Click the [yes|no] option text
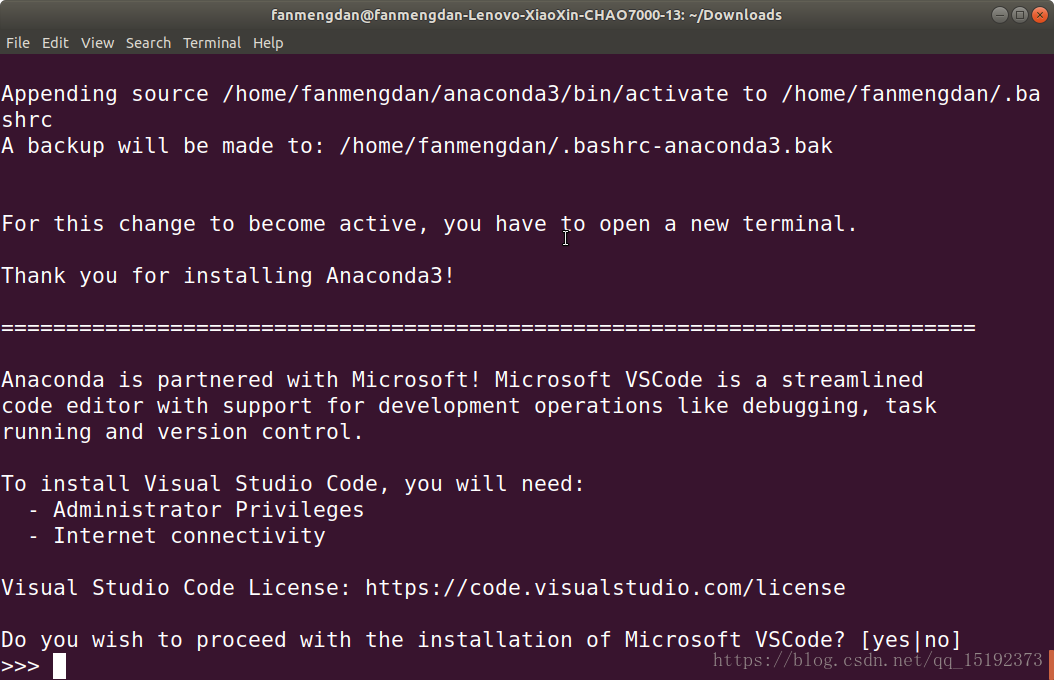 [910, 640]
